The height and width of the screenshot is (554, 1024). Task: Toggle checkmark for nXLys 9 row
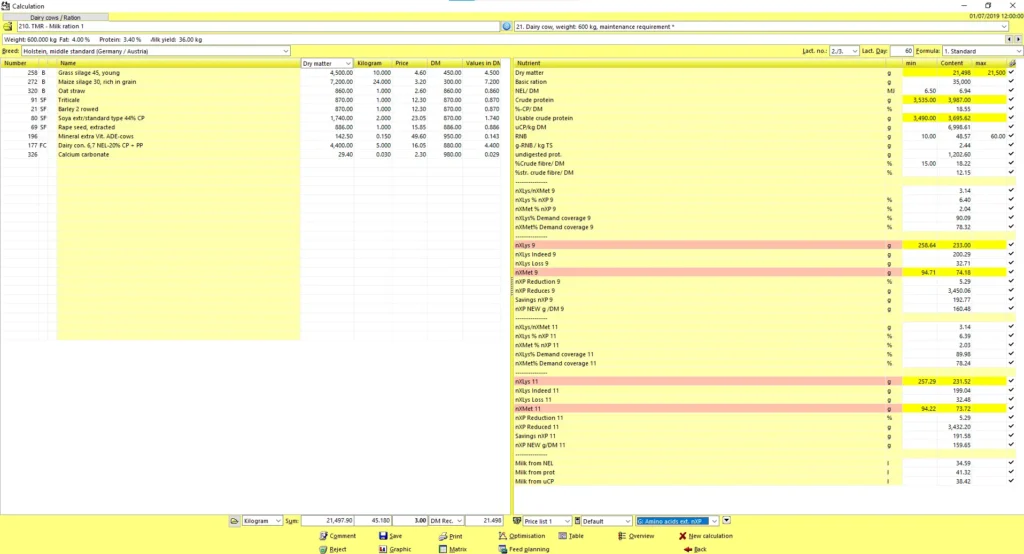tap(1012, 245)
